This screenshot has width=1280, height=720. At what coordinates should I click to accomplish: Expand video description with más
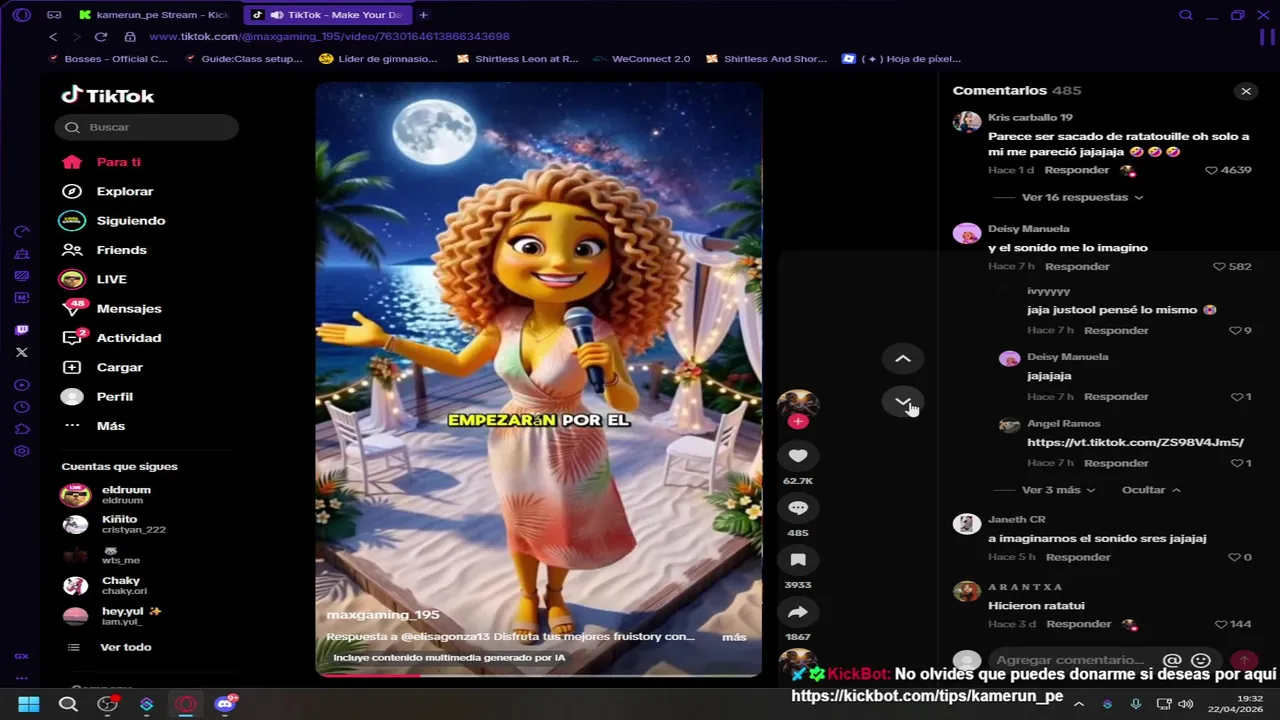coord(734,637)
